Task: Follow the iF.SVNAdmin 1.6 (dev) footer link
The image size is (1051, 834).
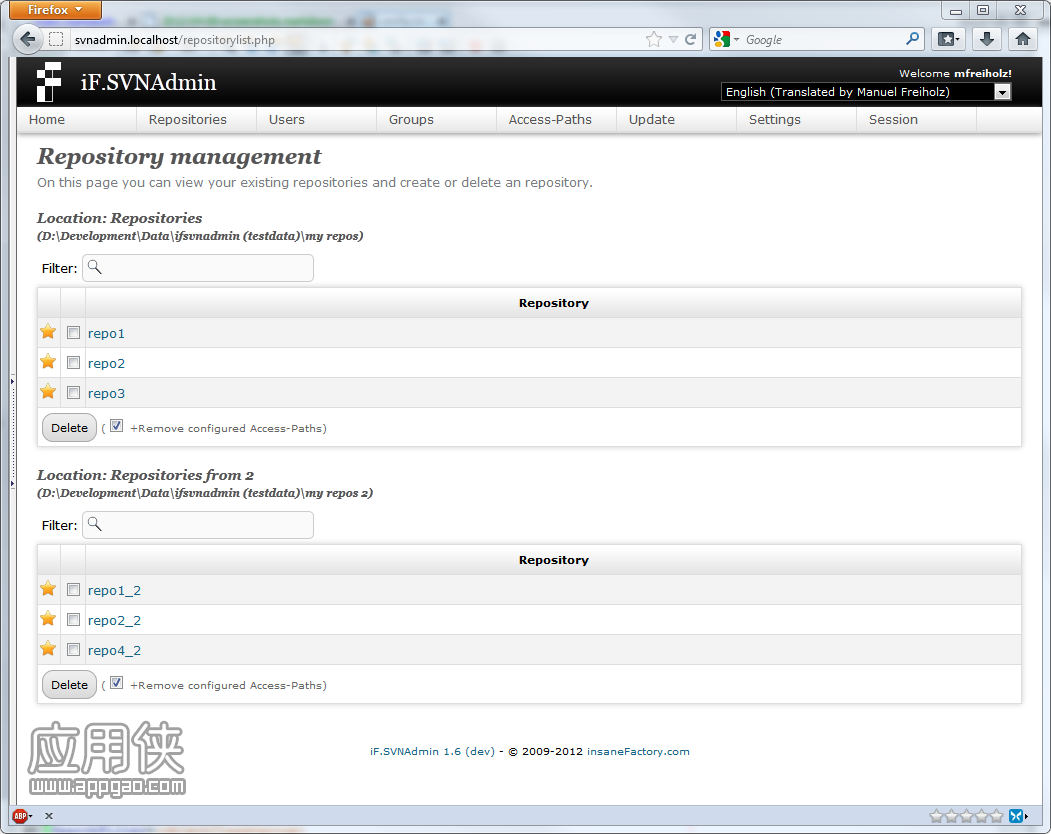Action: [432, 752]
